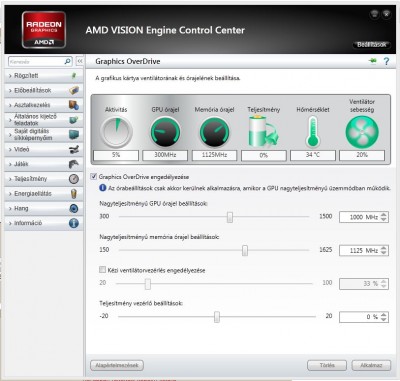Click the memory clock slider handle
Screen dimensions: 400x381
tap(245, 250)
